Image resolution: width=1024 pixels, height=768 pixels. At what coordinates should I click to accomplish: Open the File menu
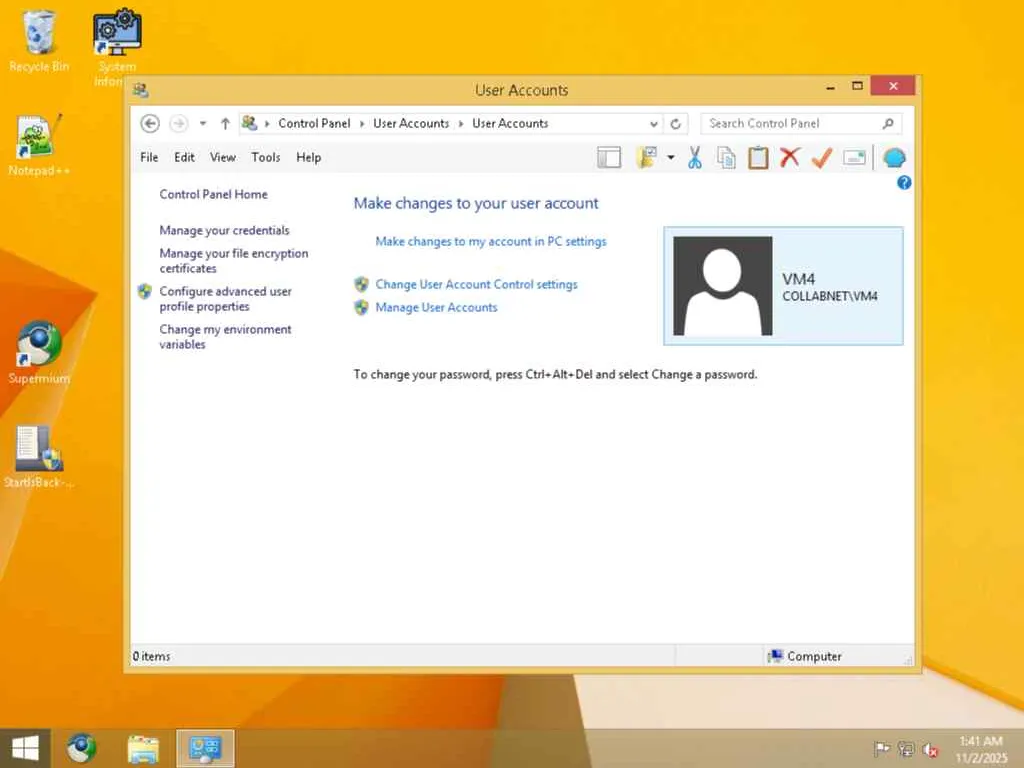pyautogui.click(x=149, y=157)
